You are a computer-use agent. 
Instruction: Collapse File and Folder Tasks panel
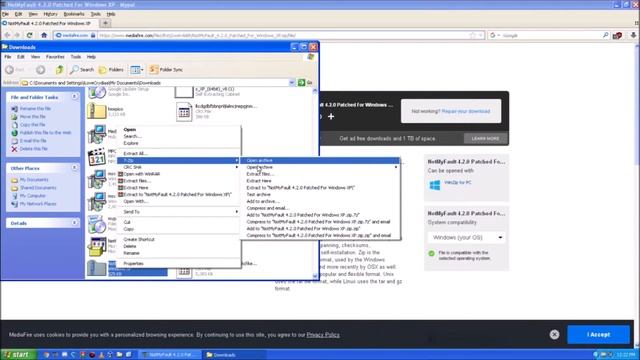click(x=75, y=97)
